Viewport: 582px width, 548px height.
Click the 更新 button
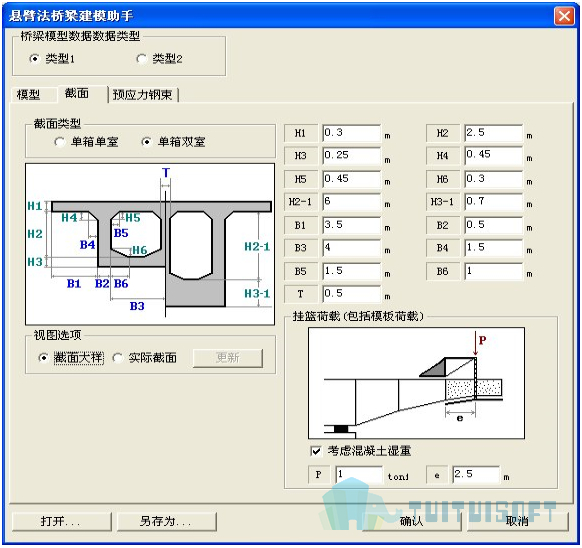(228, 358)
